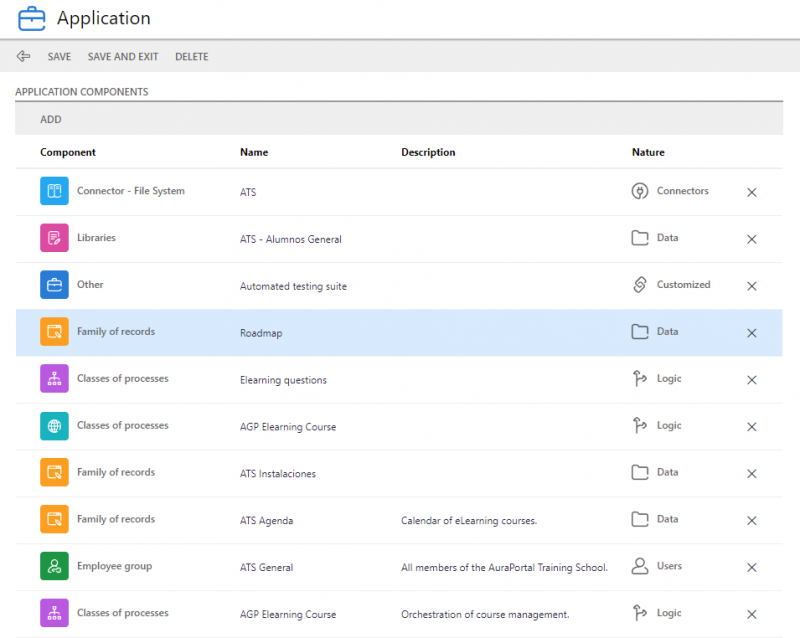Click the Component column header
The image size is (800, 638).
click(x=68, y=152)
